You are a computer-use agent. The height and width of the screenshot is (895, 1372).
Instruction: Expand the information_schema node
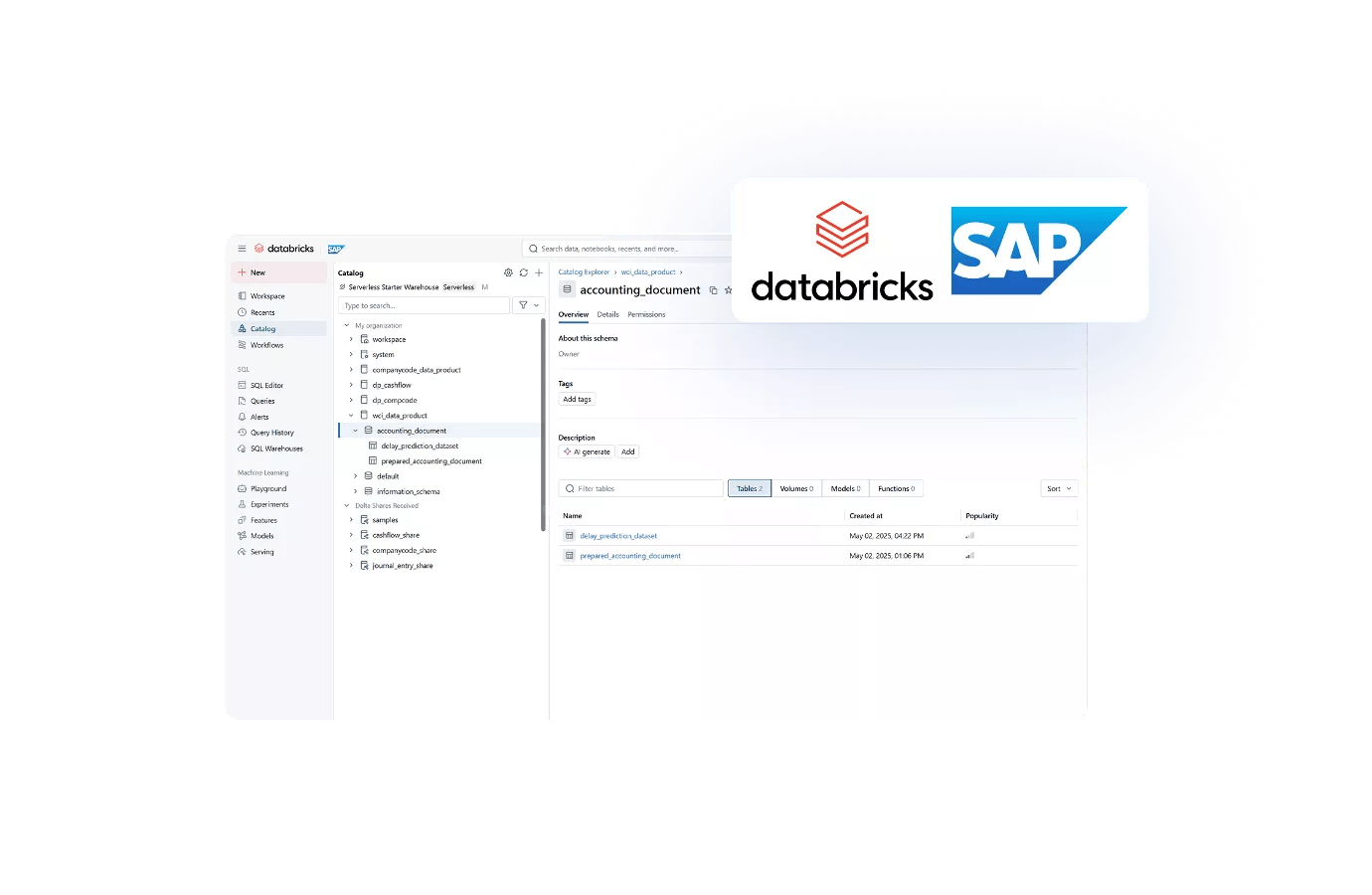[355, 491]
